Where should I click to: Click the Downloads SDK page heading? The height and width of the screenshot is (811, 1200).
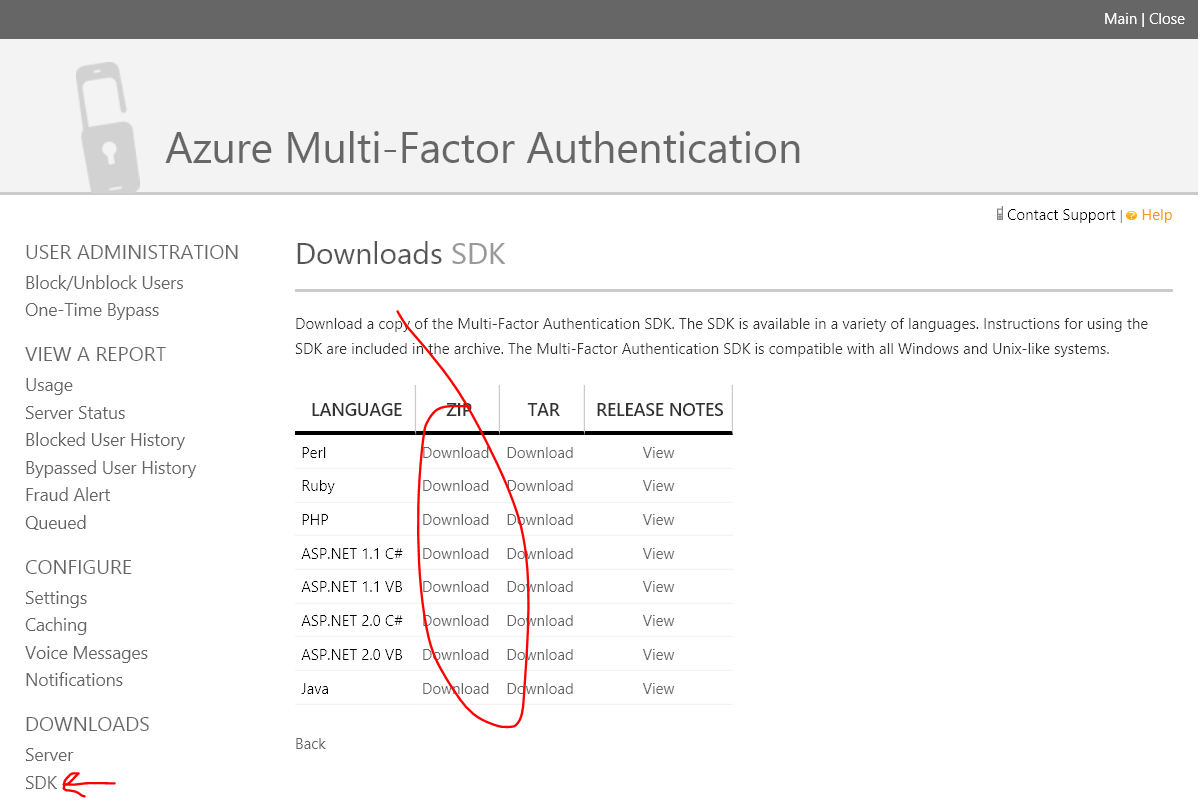point(400,254)
